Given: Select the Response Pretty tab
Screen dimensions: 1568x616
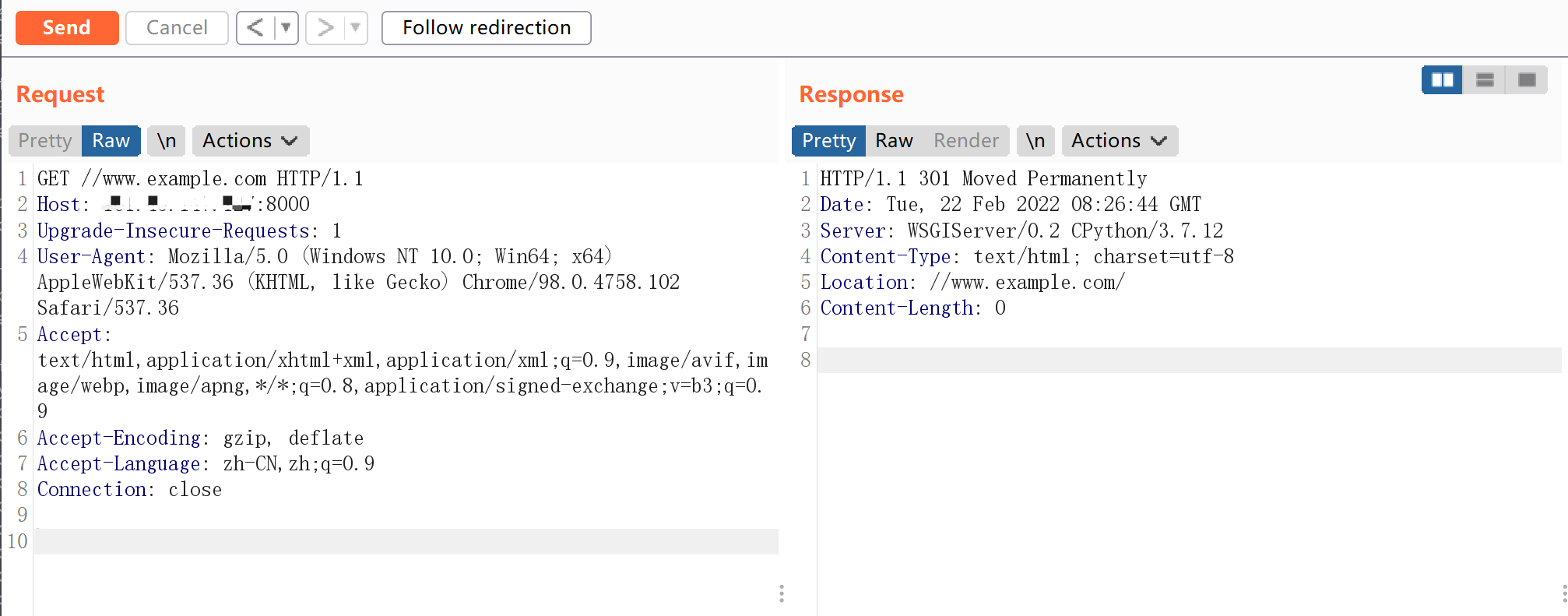Looking at the screenshot, I should [828, 141].
